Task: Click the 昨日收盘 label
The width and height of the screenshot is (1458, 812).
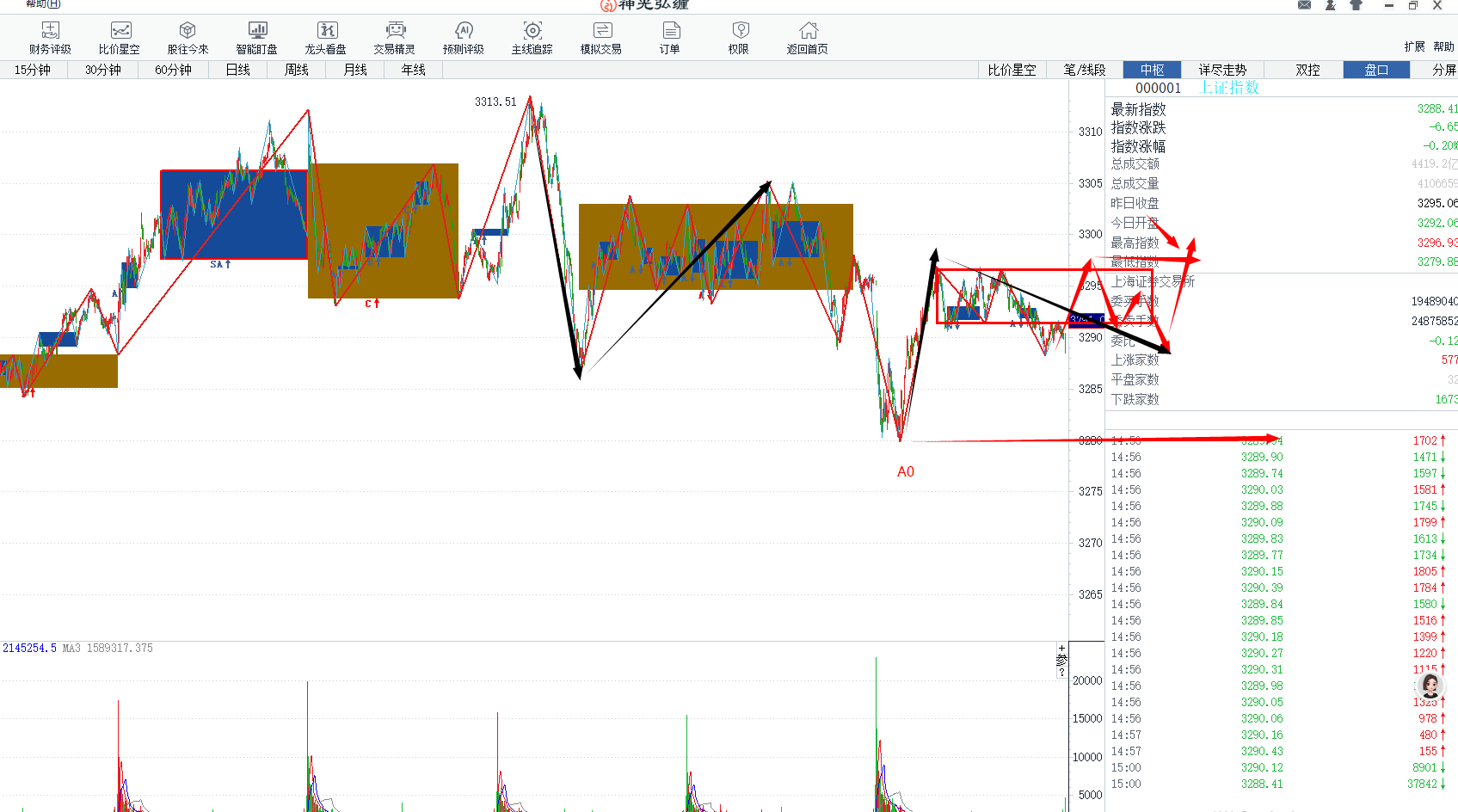Action: click(1135, 203)
